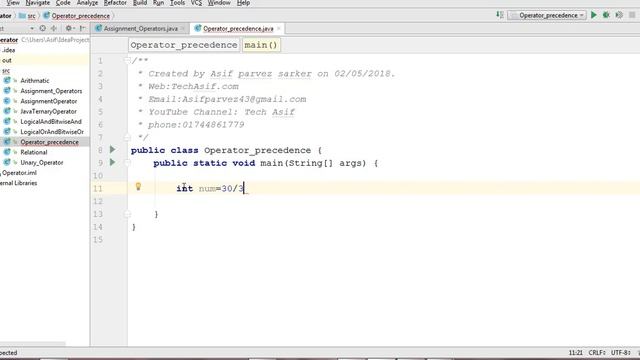
Task: Open the Project view selector dropdown arrow
Action: pos(32,29)
